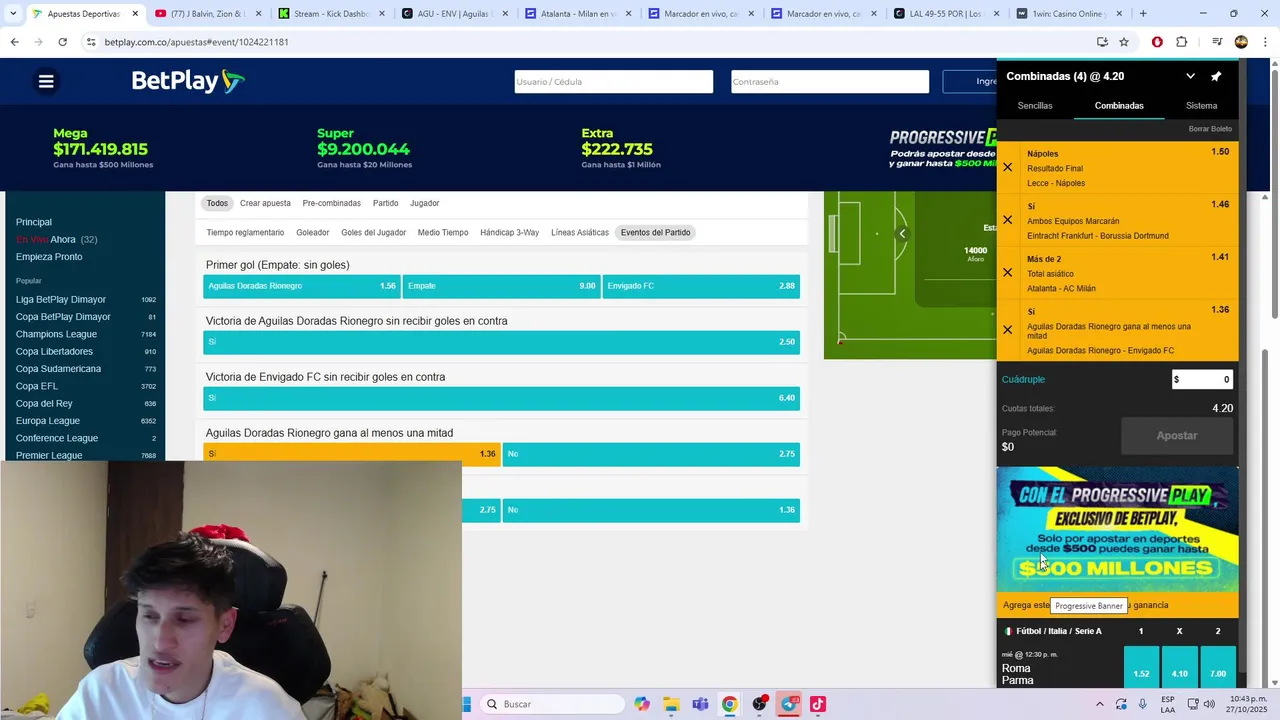Bet Aguilas Doradas Rionegro first goal 1.56
Screen dimensions: 1280x720
pyautogui.click(x=301, y=286)
